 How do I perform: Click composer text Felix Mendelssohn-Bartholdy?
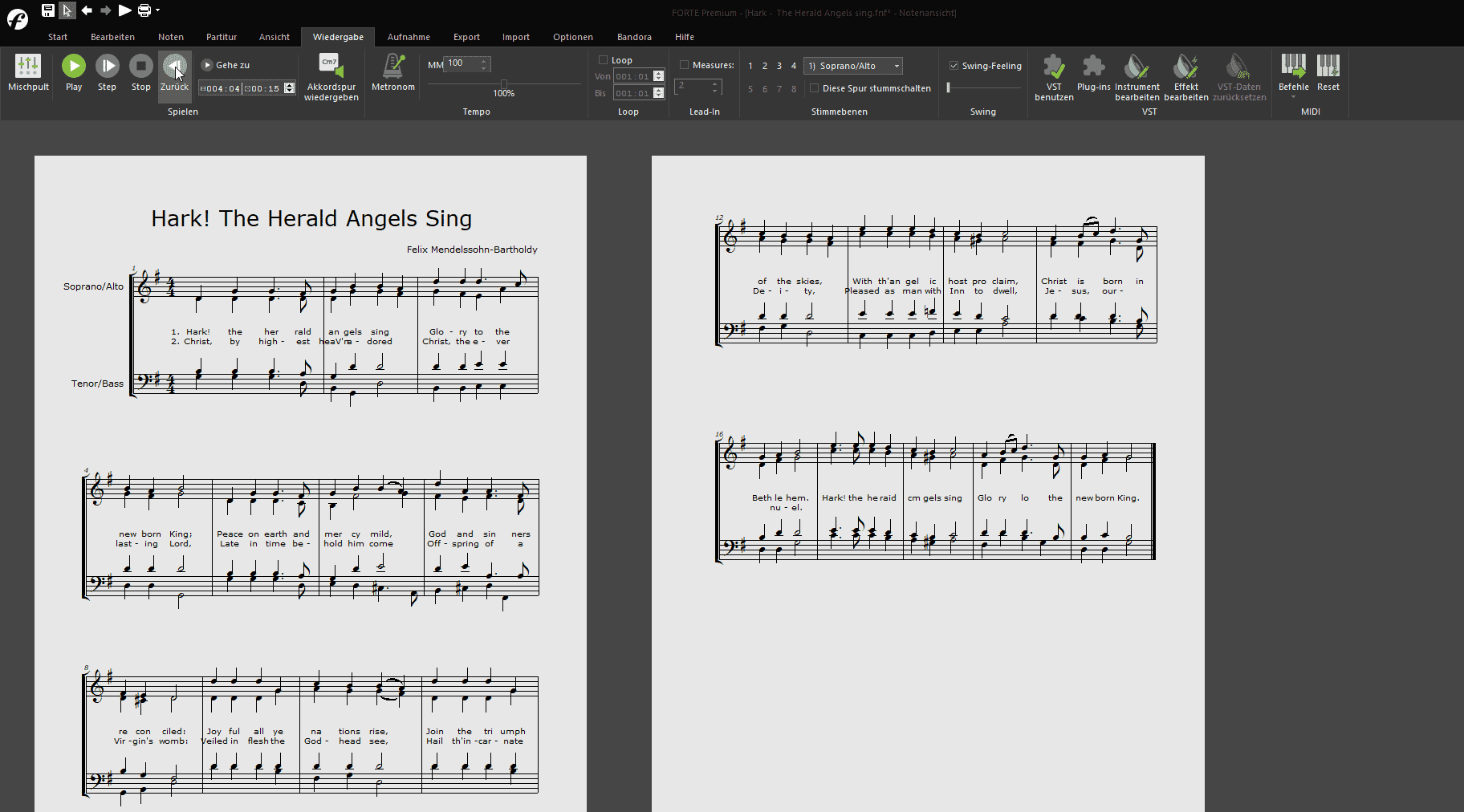[472, 250]
